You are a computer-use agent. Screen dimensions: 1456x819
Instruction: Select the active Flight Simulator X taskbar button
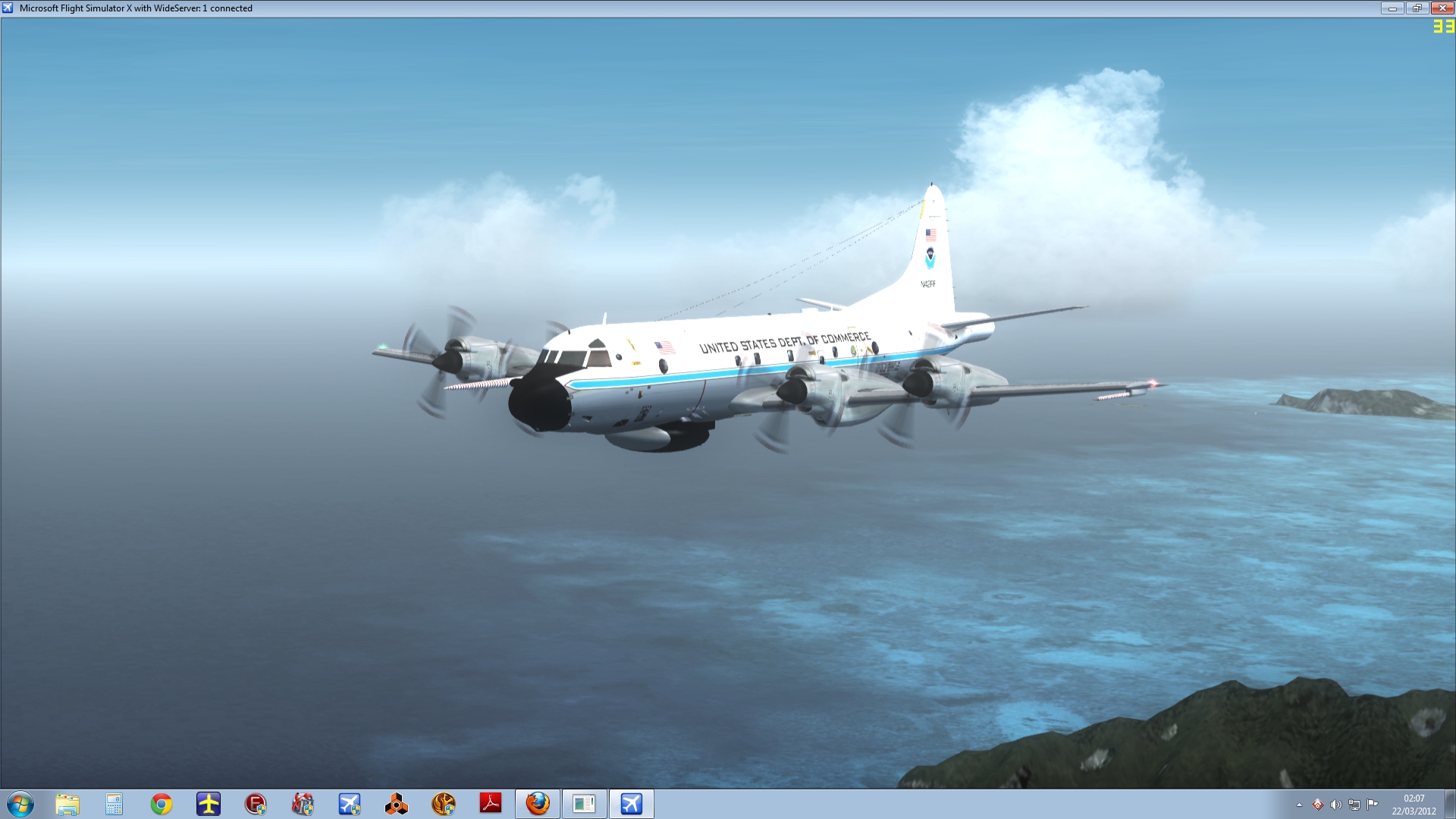632,804
